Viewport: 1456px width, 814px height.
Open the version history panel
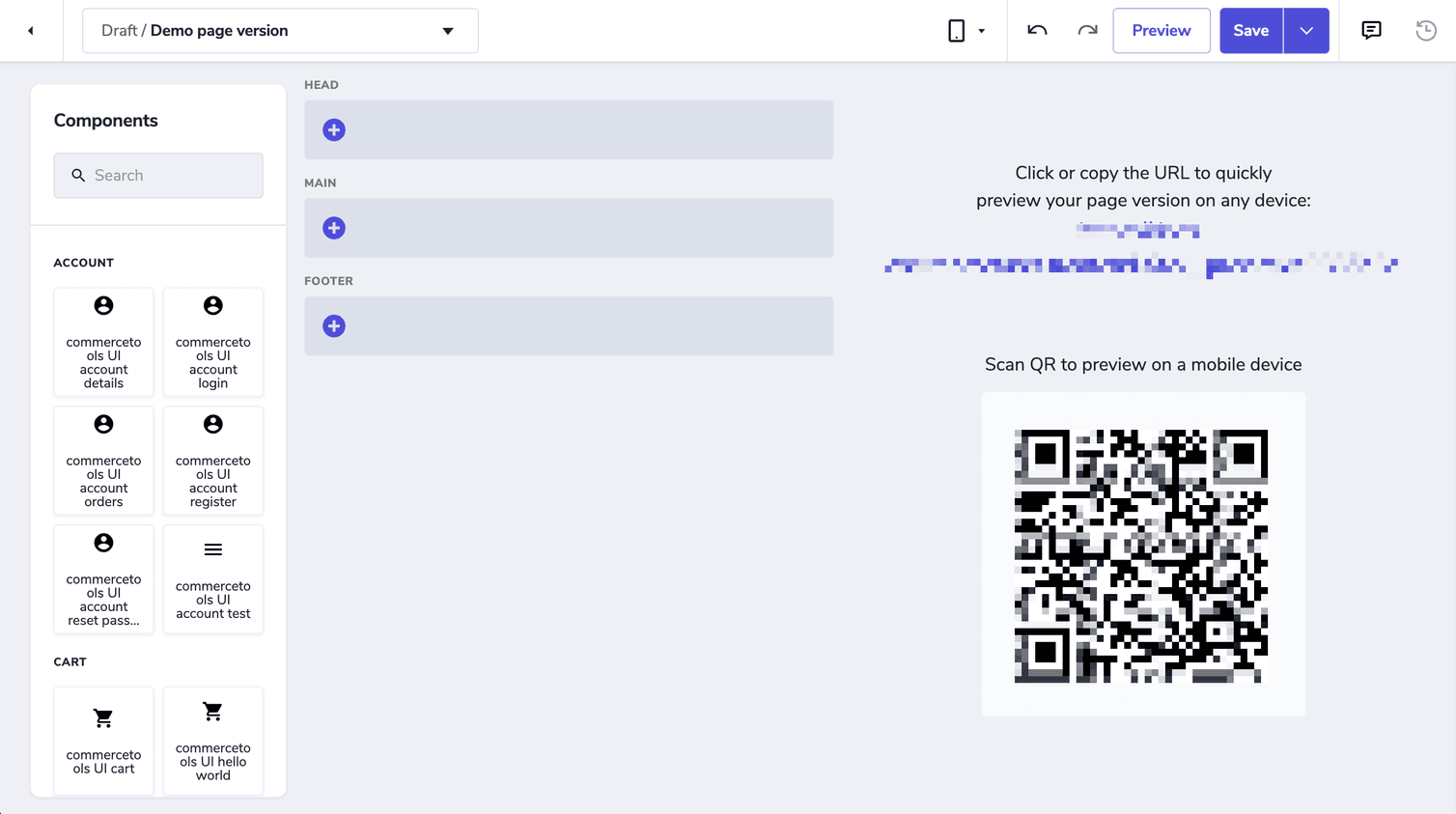coord(1426,30)
